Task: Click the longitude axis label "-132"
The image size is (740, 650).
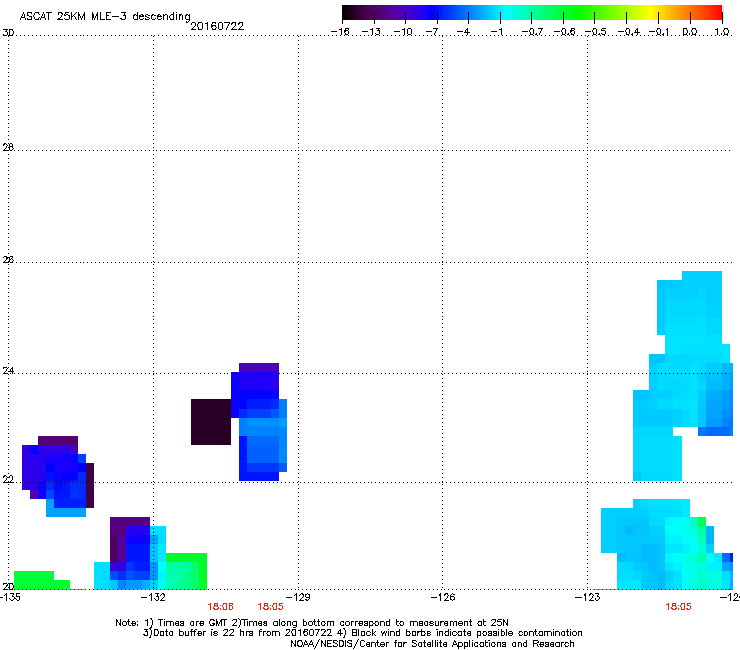Action: pos(153,597)
